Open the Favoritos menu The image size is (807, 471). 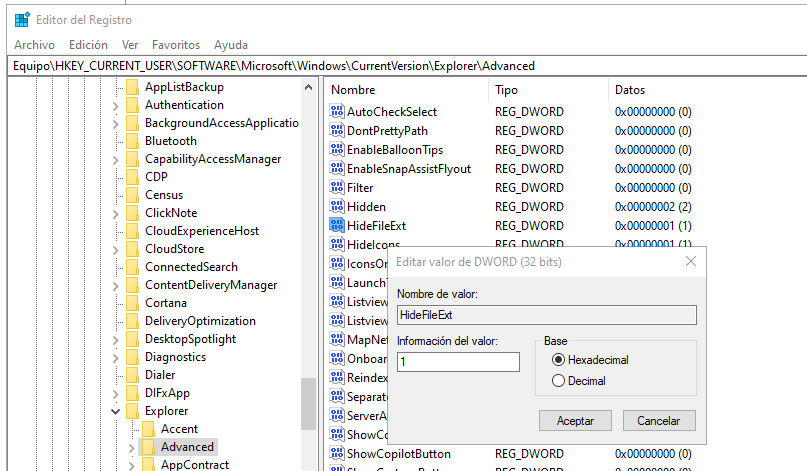tap(176, 45)
